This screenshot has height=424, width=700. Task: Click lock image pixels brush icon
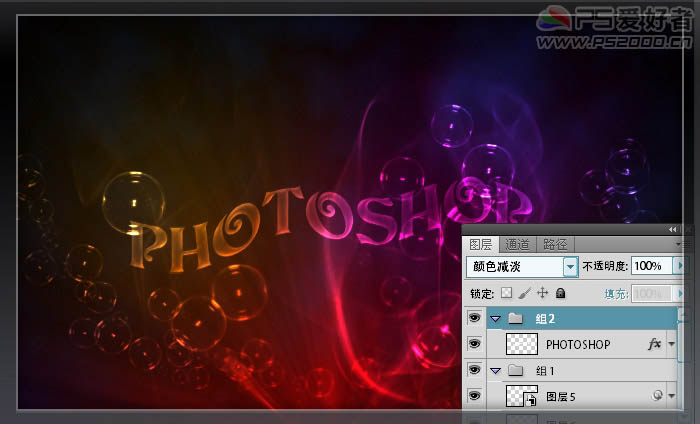click(x=524, y=293)
